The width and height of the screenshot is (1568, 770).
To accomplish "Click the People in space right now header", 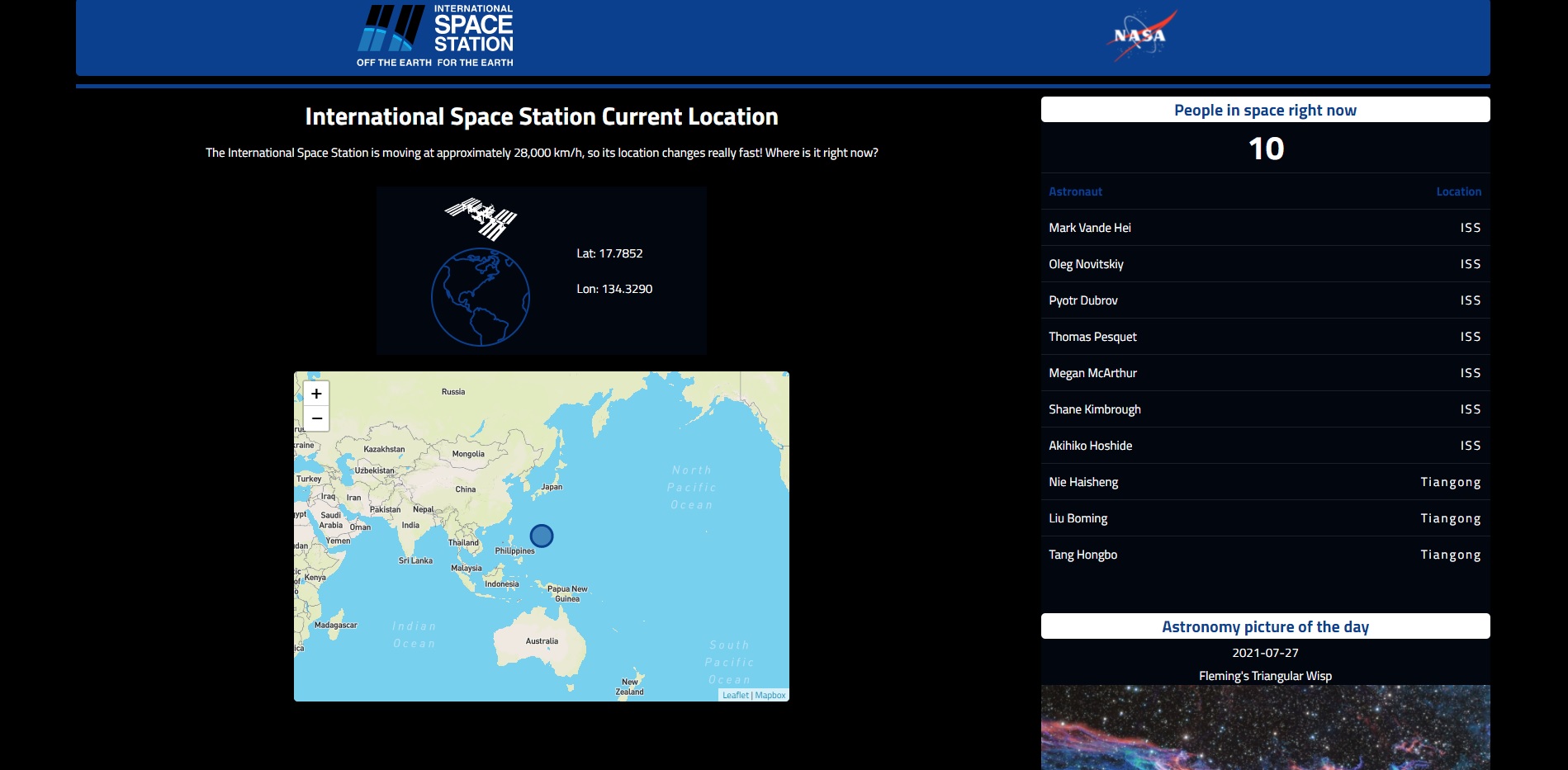I will click(x=1265, y=109).
